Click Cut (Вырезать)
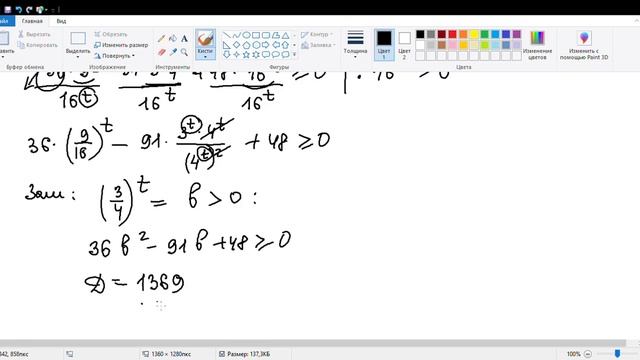 click(x=34, y=34)
